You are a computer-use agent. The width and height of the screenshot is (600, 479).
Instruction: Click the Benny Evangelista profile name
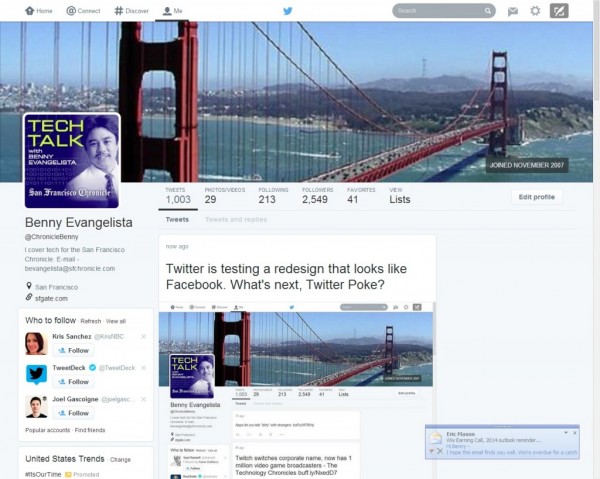pos(79,222)
